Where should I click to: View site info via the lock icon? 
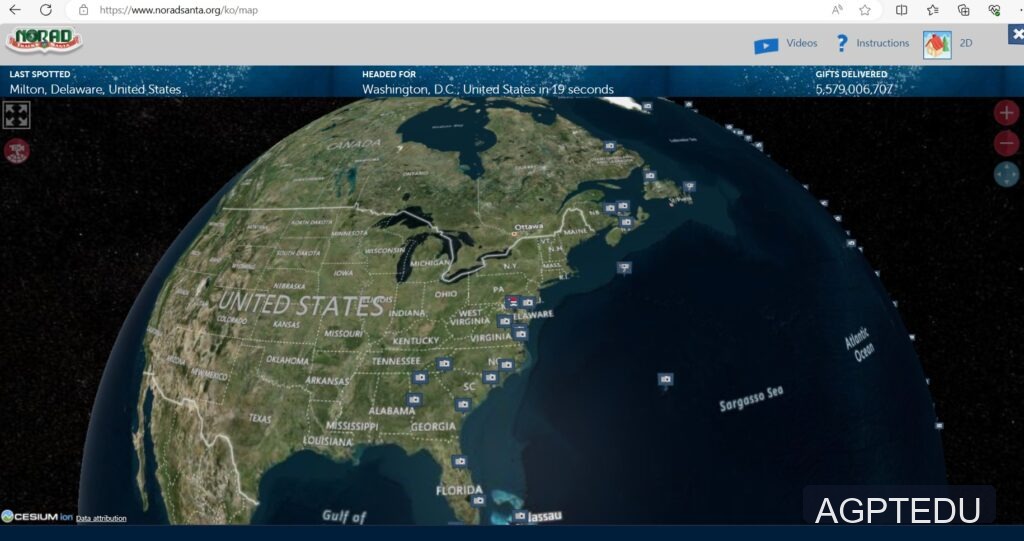(83, 10)
